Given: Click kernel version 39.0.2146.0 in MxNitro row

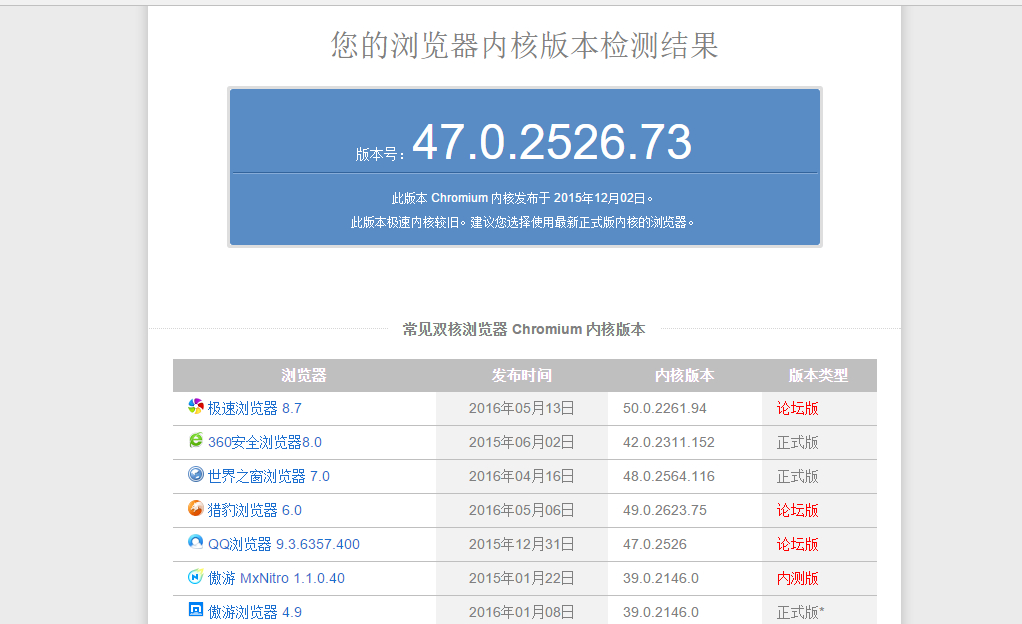Looking at the screenshot, I should 661,578.
